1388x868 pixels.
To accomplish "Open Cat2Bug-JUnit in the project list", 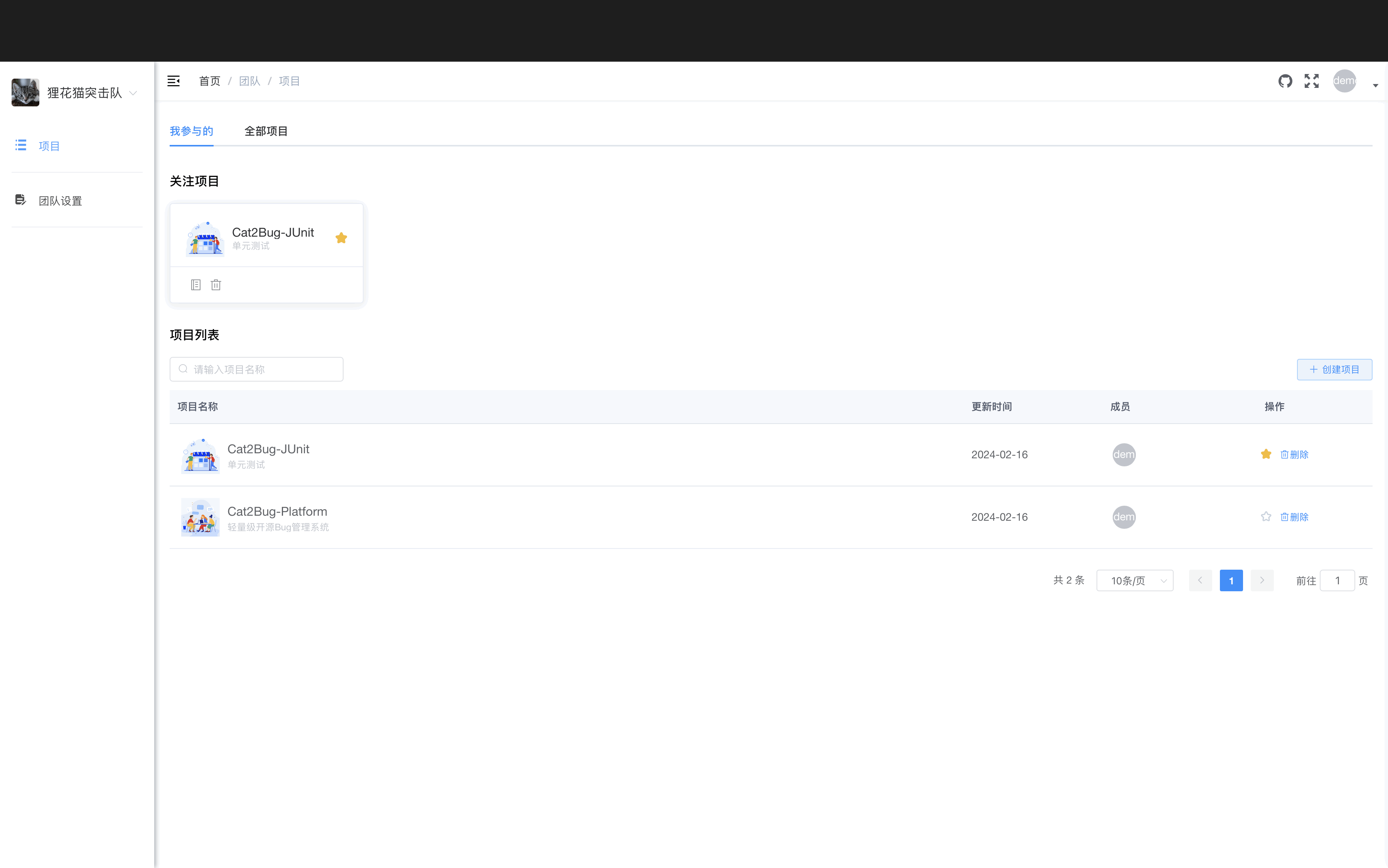I will [x=268, y=449].
